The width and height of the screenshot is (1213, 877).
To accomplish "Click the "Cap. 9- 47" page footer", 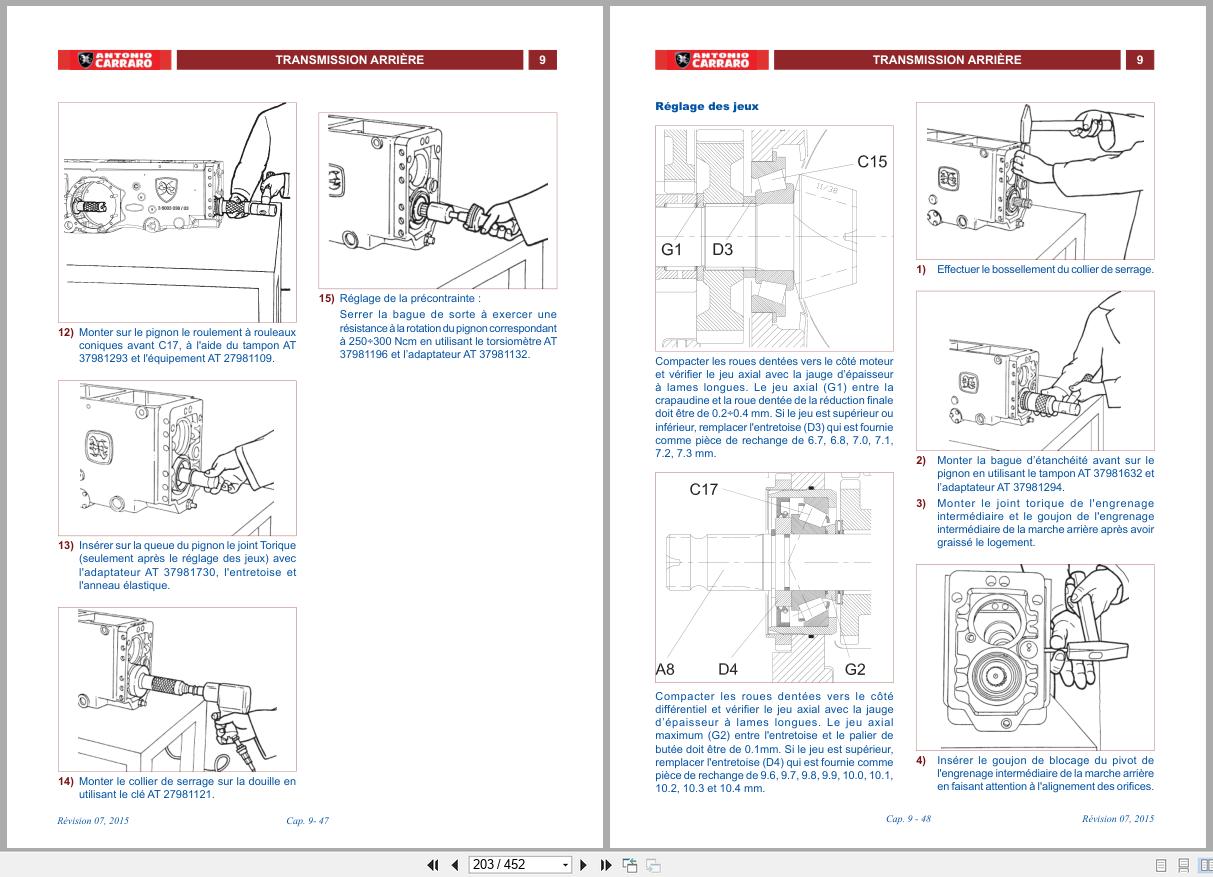I will coord(308,821).
